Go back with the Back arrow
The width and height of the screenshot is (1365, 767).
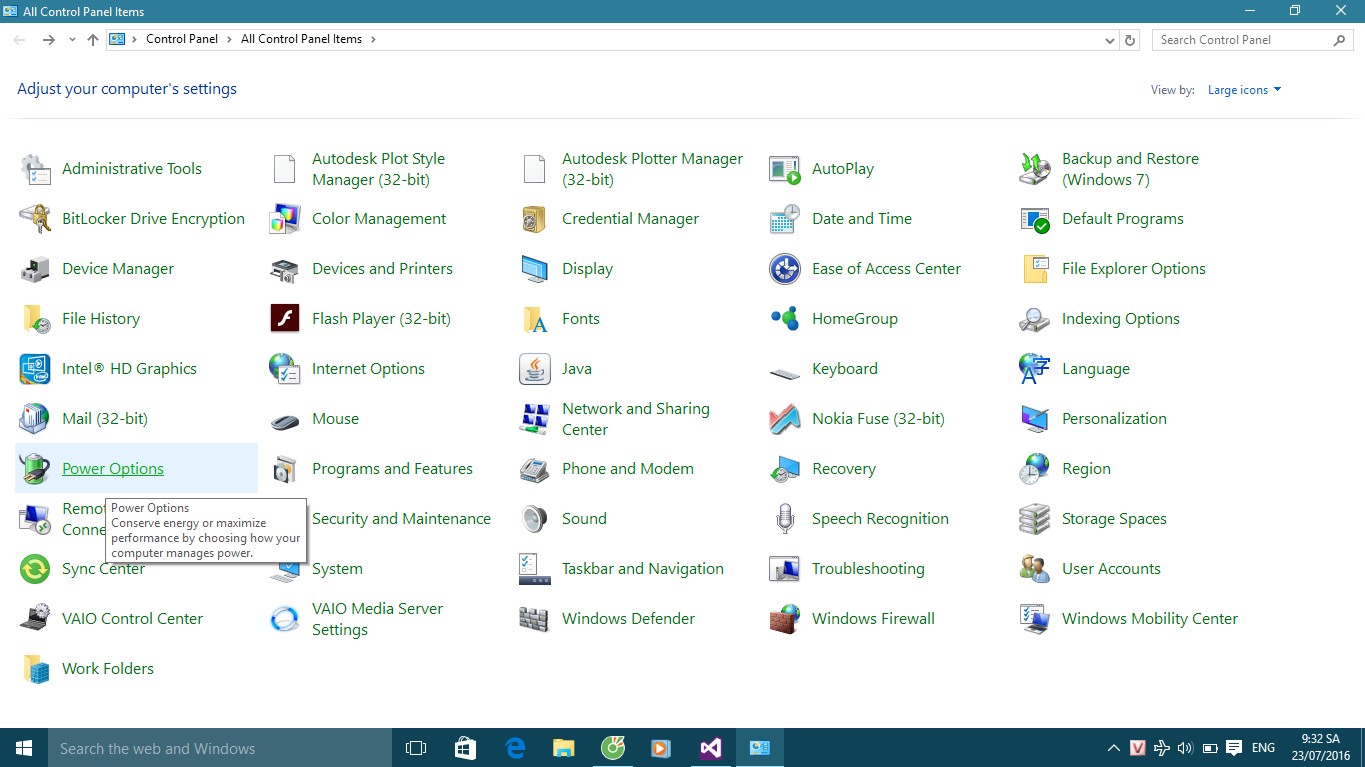tap(20, 40)
